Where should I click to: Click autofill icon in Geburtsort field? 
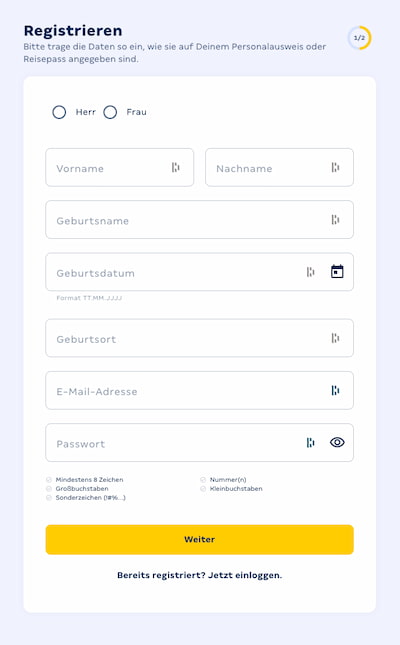pos(335,338)
